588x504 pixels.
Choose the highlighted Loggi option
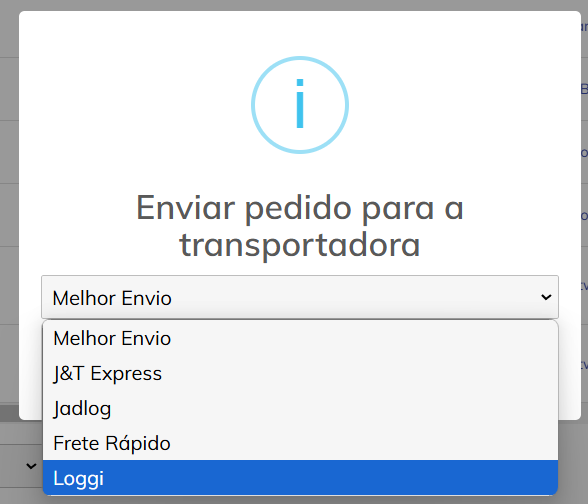pyautogui.click(x=300, y=478)
